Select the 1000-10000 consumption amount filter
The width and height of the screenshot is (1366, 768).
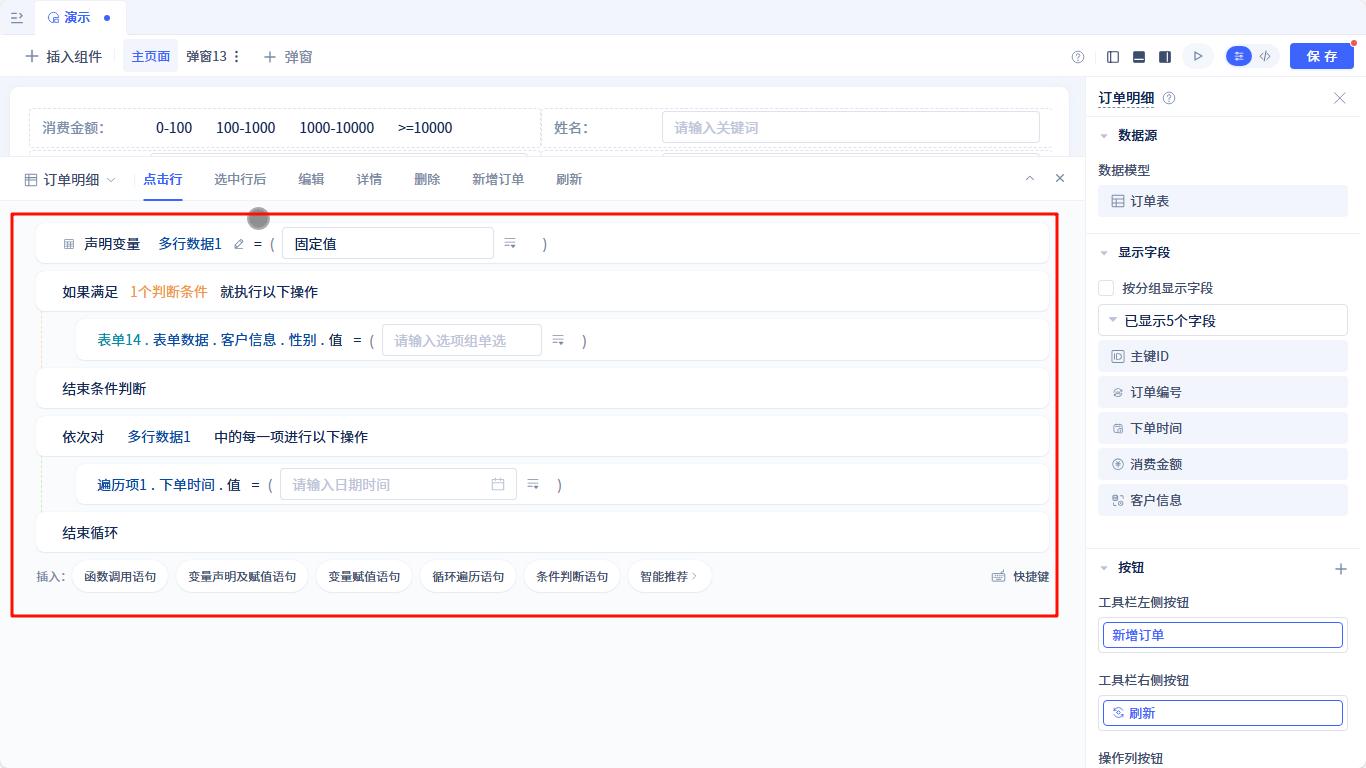(336, 128)
